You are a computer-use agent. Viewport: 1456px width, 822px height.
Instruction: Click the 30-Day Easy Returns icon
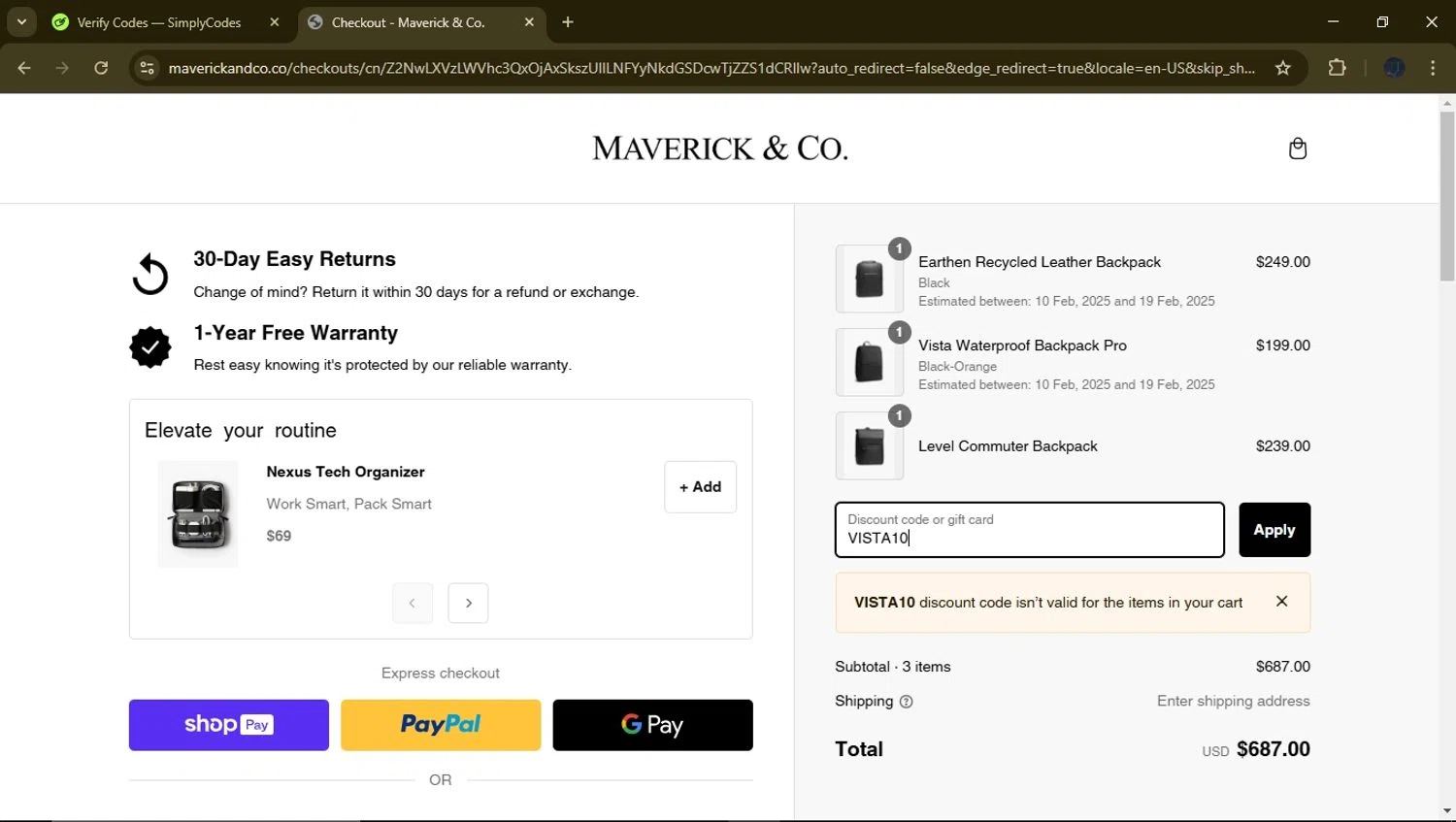pyautogui.click(x=150, y=274)
